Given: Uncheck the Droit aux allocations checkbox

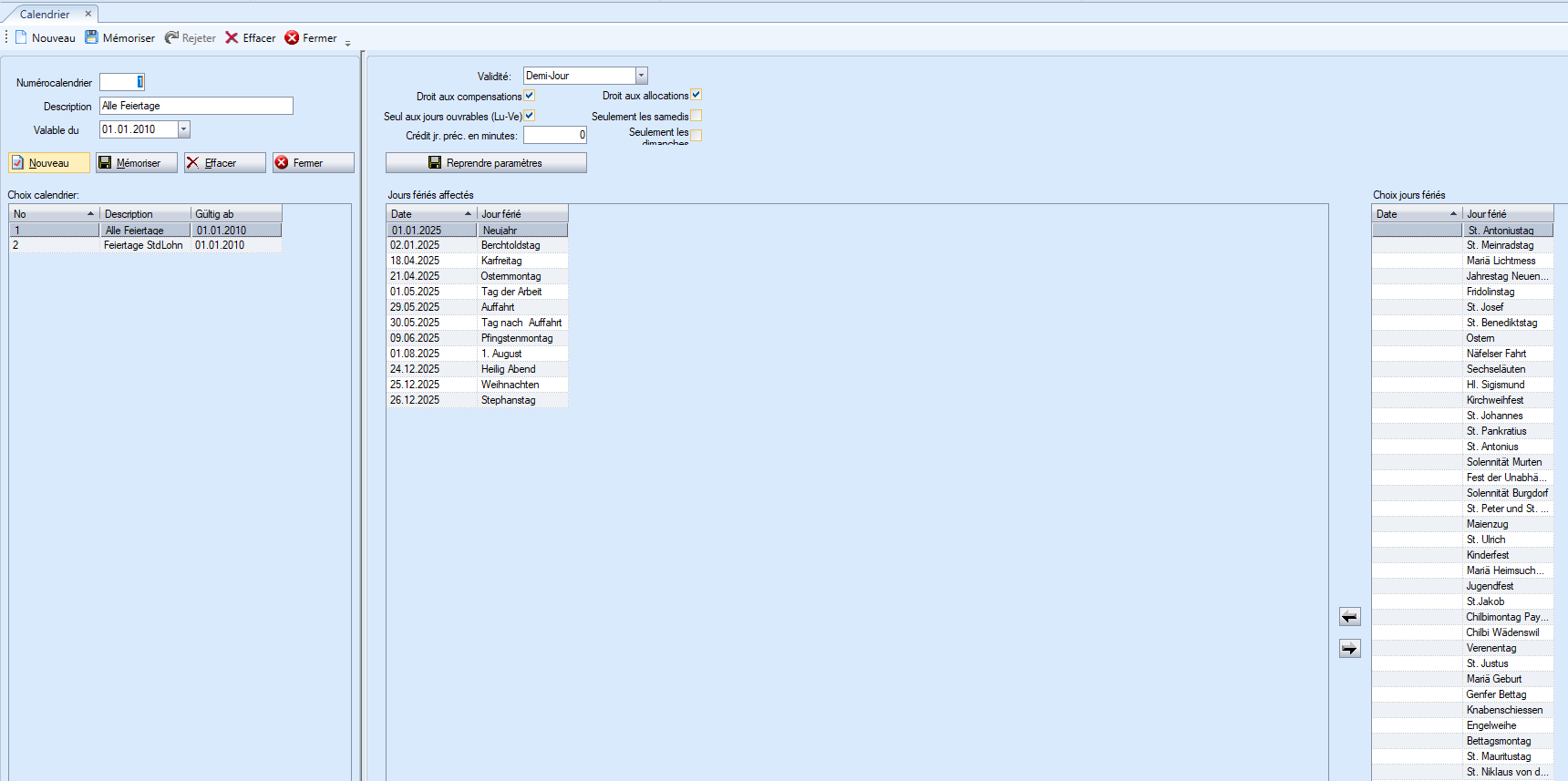Looking at the screenshot, I should coord(696,95).
